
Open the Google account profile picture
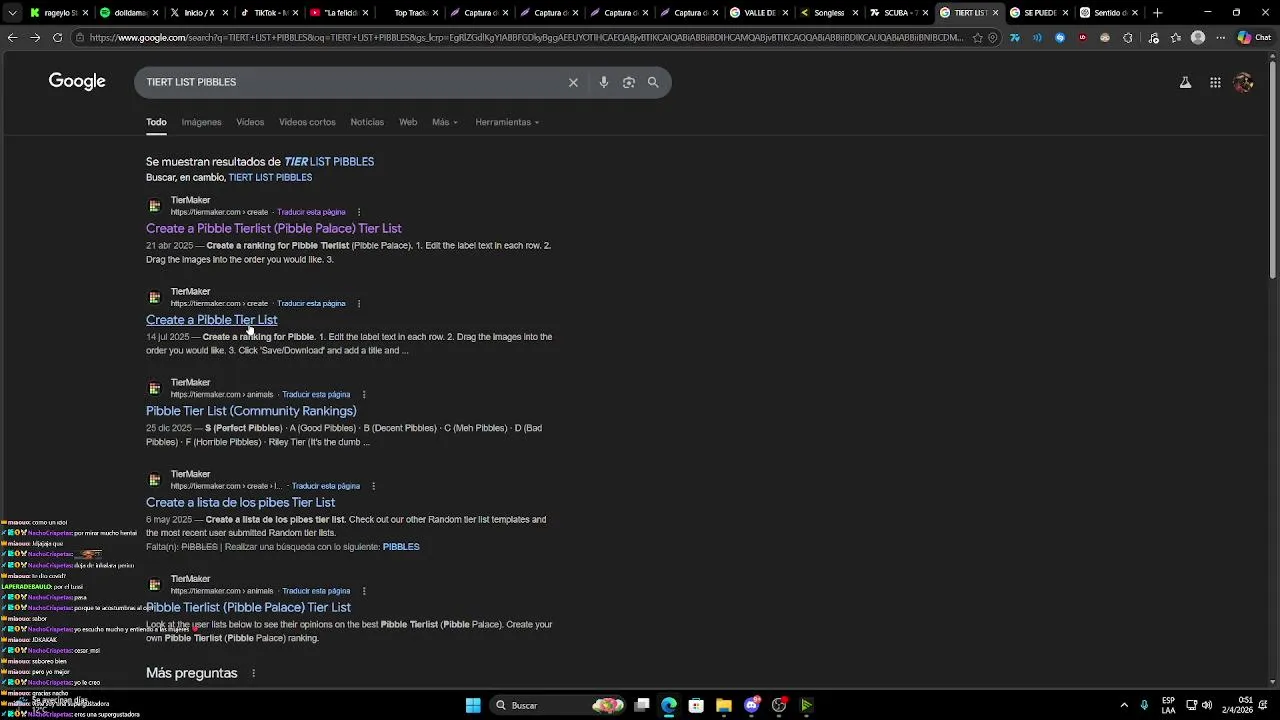click(x=1244, y=83)
